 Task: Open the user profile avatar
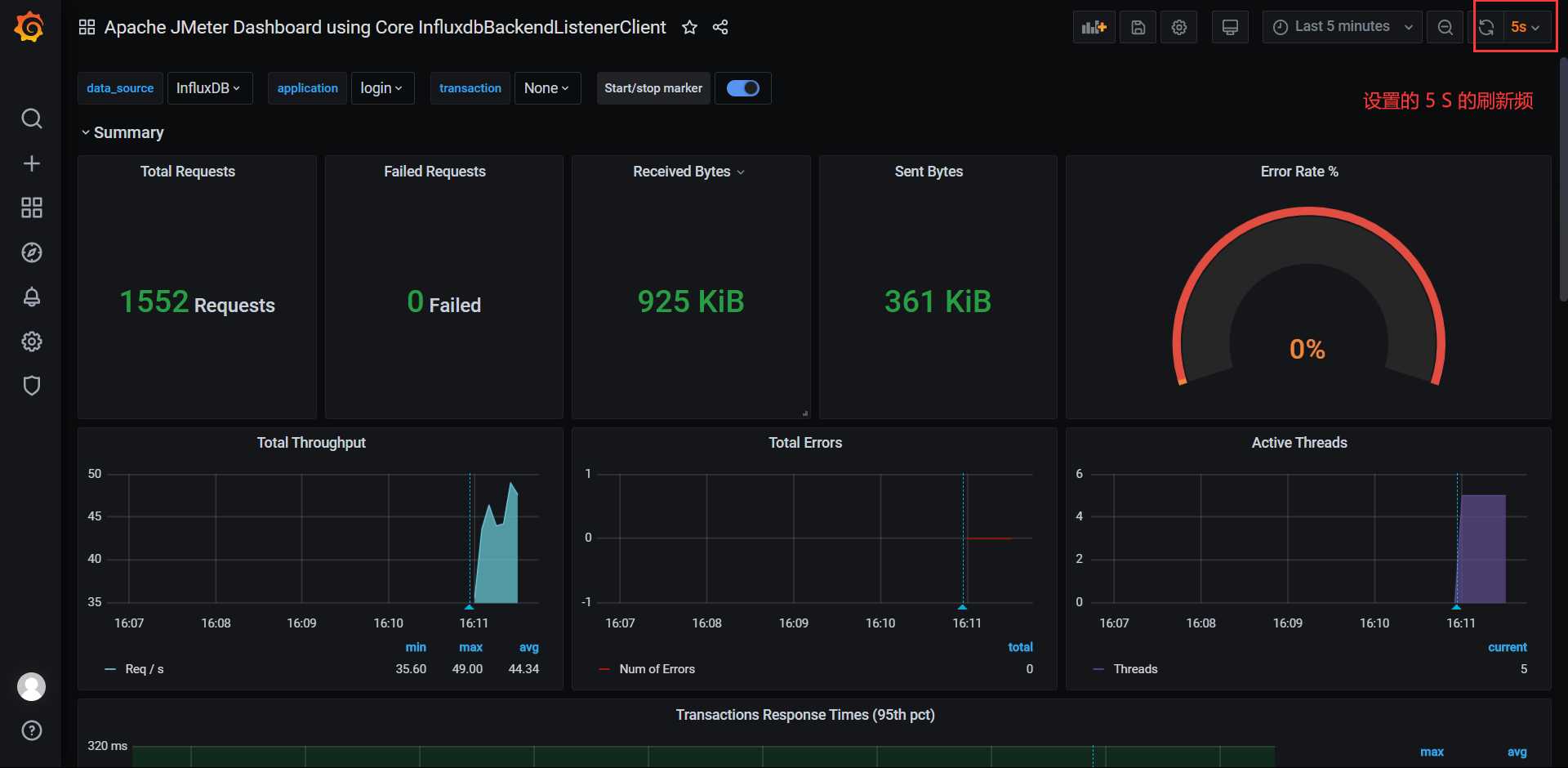[x=31, y=686]
